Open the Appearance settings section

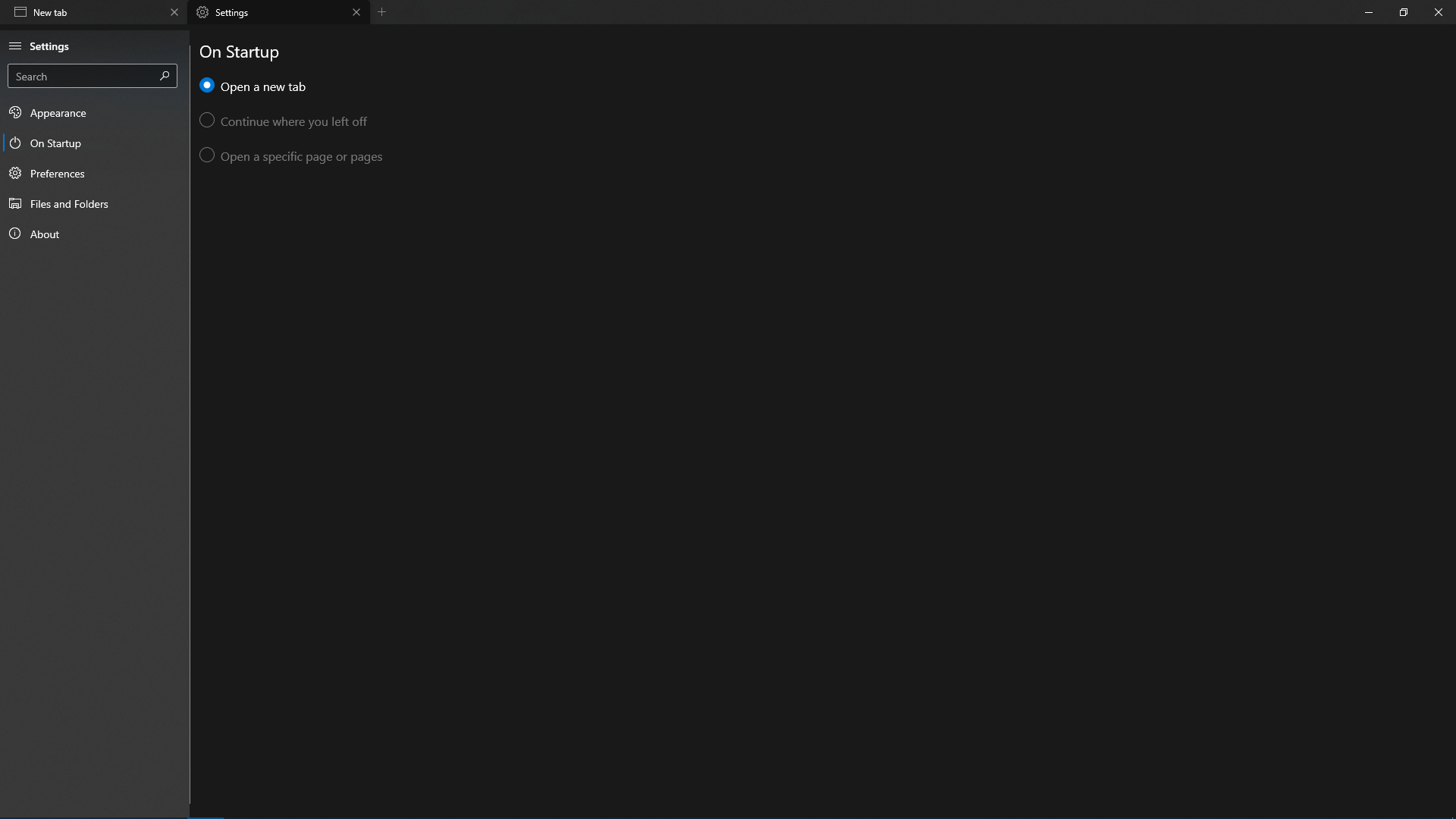point(94,113)
